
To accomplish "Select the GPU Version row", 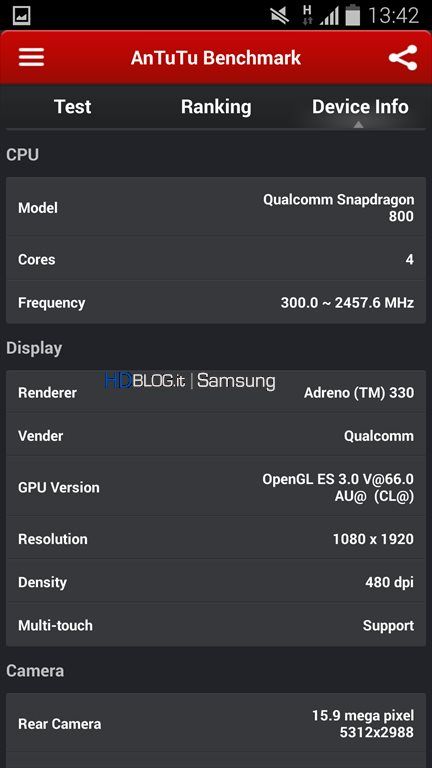I will coord(216,487).
